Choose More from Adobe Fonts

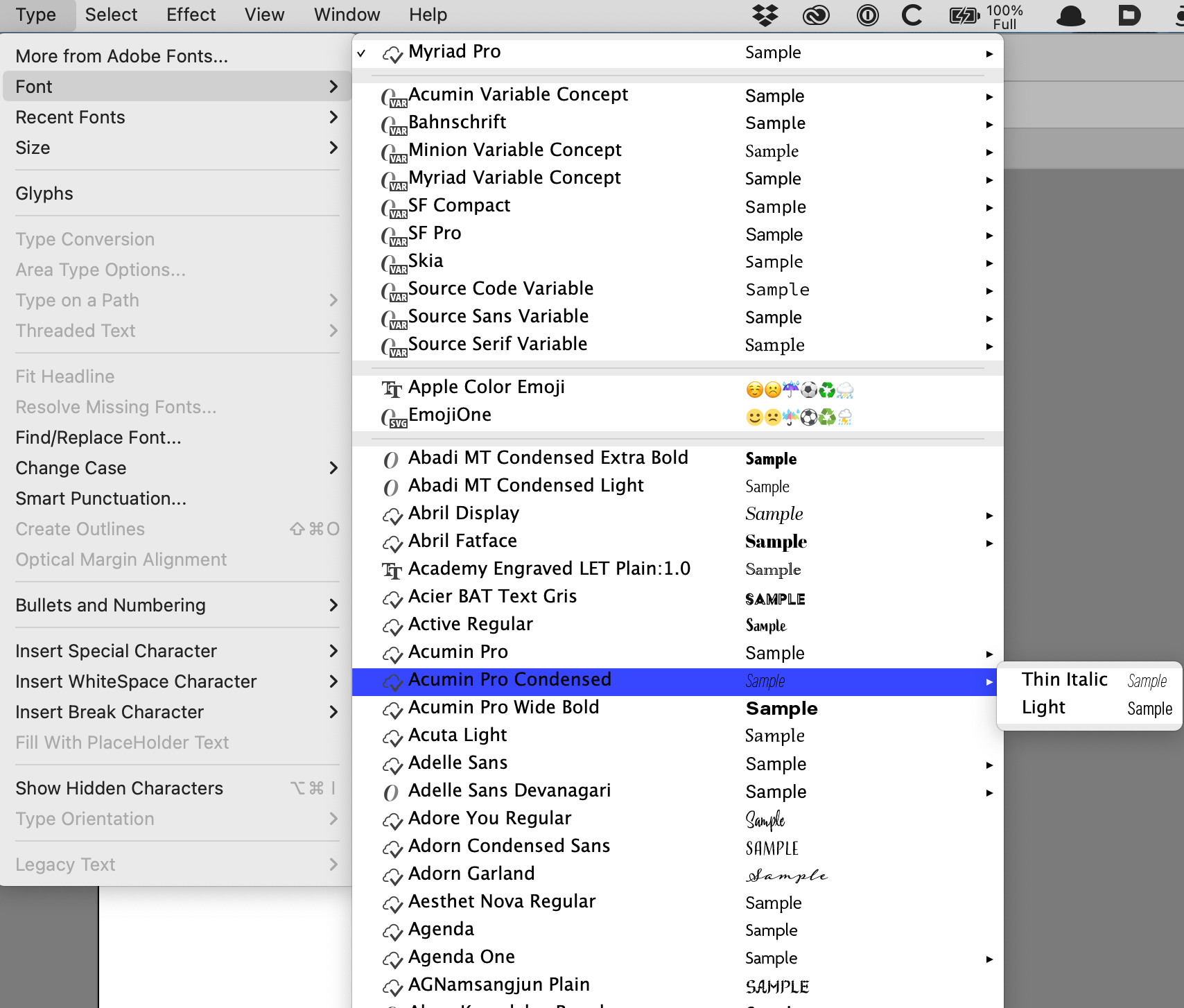click(x=121, y=55)
